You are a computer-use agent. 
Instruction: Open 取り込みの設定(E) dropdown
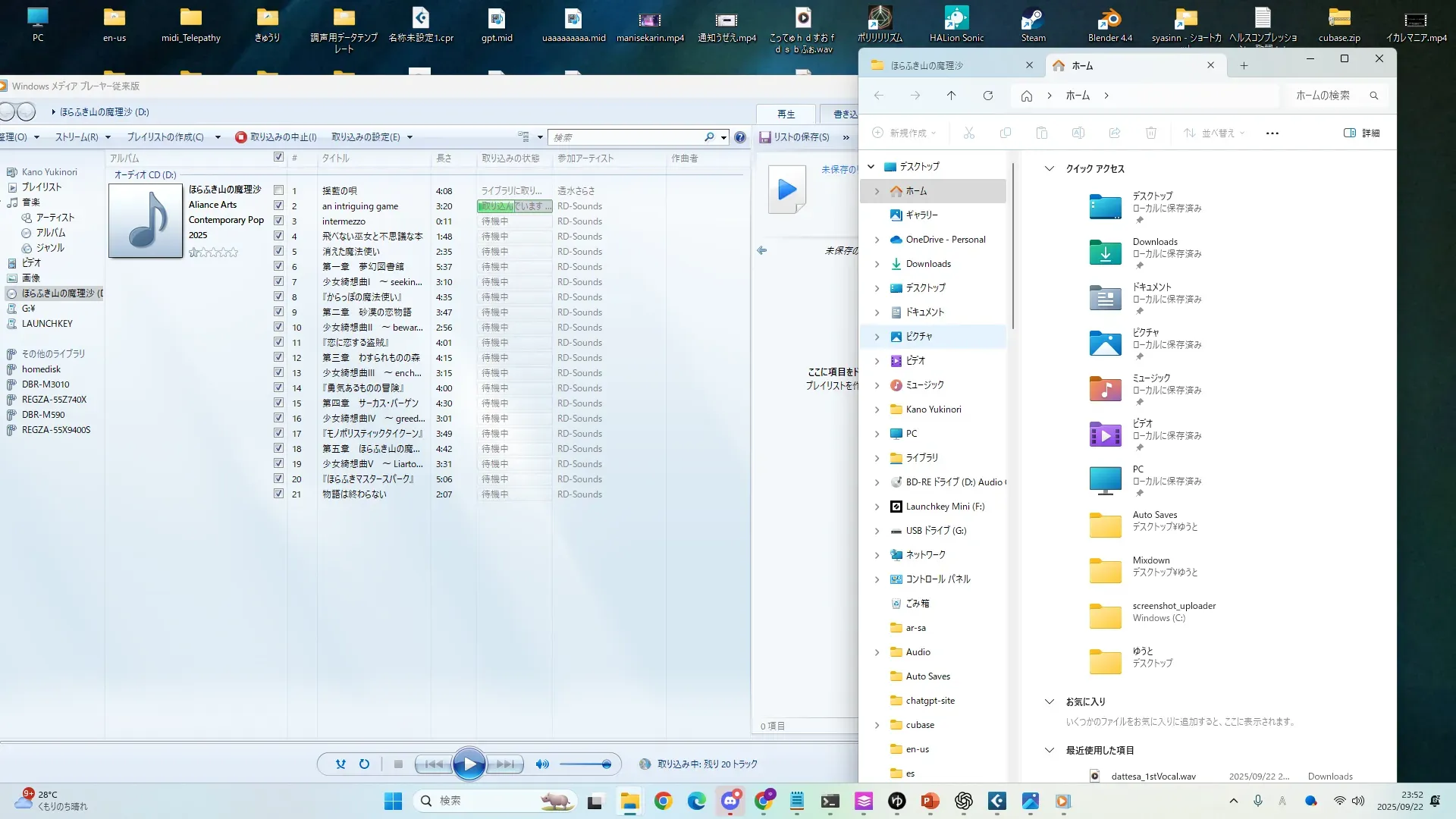pyautogui.click(x=372, y=137)
